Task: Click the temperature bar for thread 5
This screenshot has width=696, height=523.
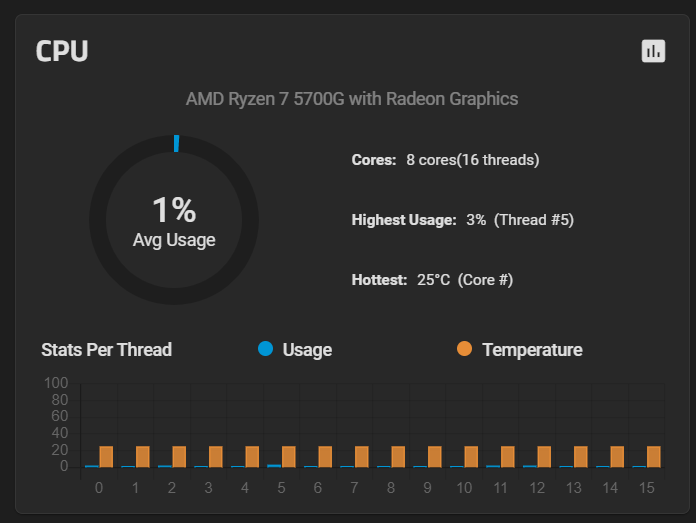Action: tap(289, 457)
